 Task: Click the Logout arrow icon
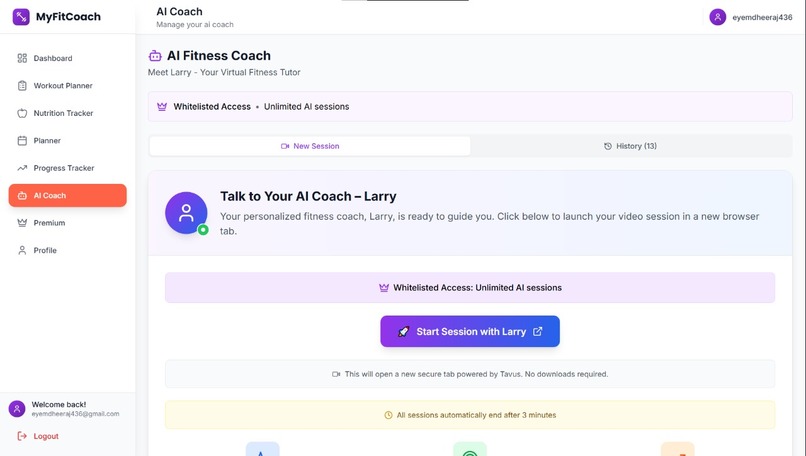22,436
